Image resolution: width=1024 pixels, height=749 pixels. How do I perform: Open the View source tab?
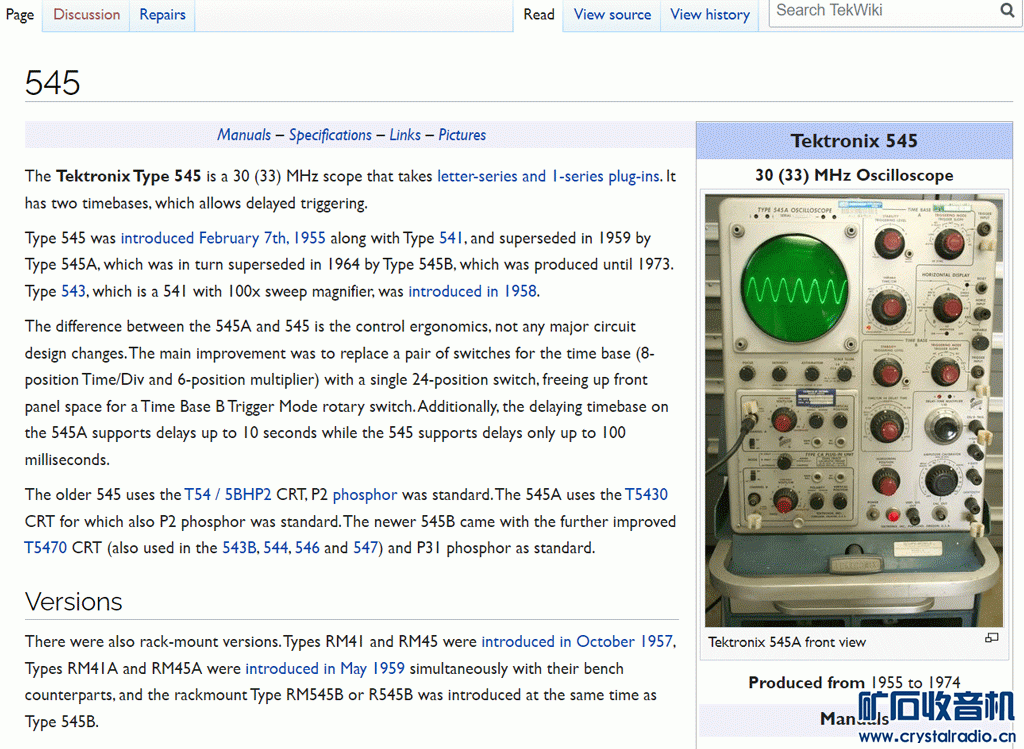(x=612, y=15)
